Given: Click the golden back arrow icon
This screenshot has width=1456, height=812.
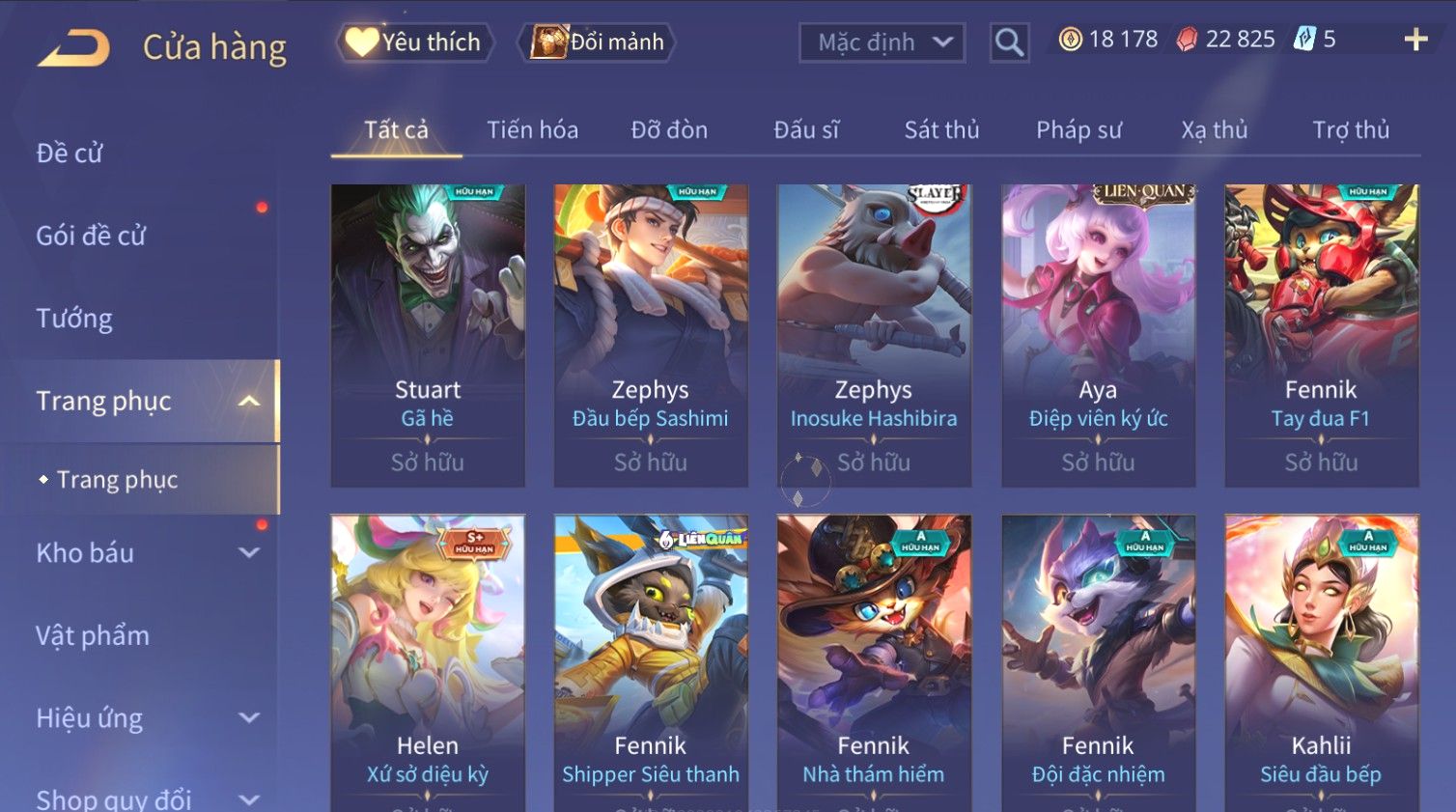Looking at the screenshot, I should click(73, 47).
